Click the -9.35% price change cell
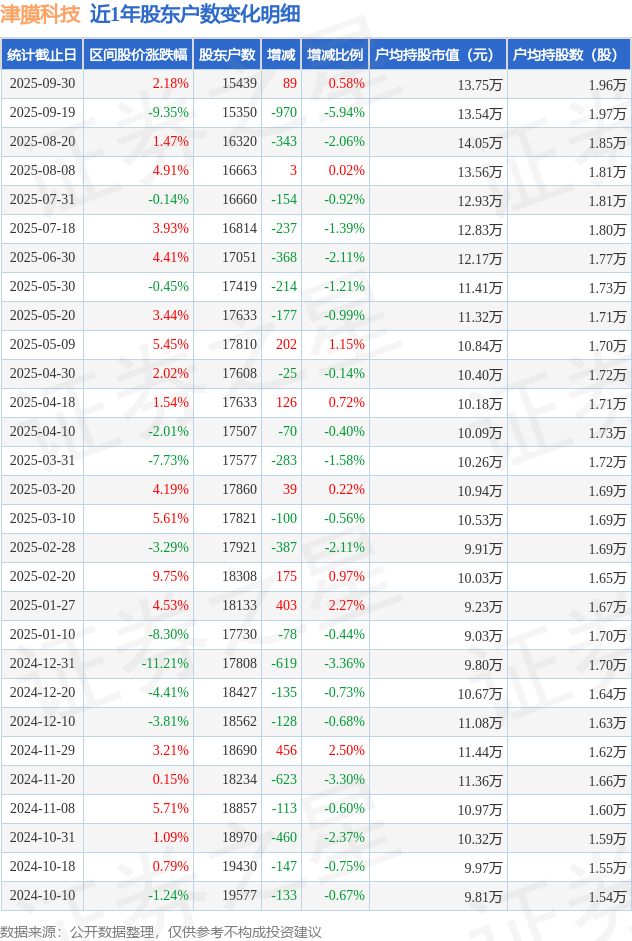632x941 pixels. pos(168,113)
